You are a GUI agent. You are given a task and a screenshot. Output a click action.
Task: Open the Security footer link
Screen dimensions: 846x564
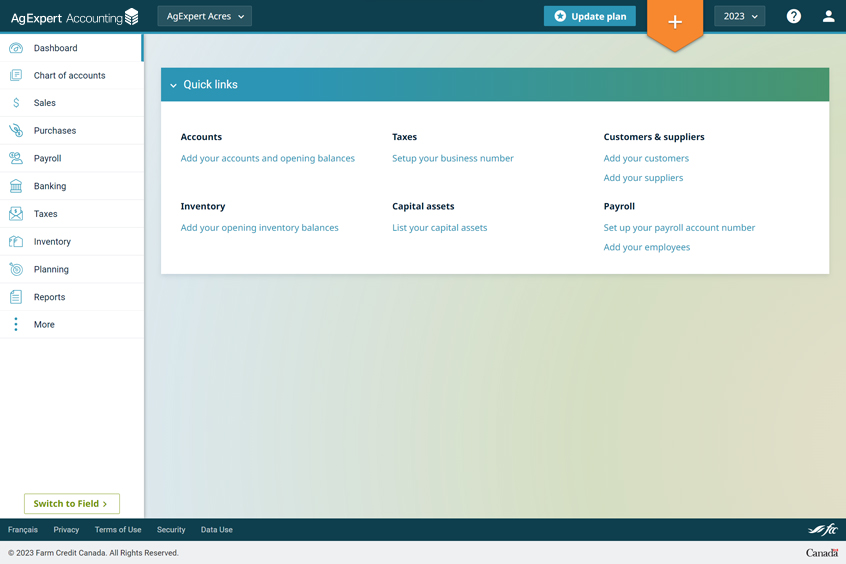[171, 529]
